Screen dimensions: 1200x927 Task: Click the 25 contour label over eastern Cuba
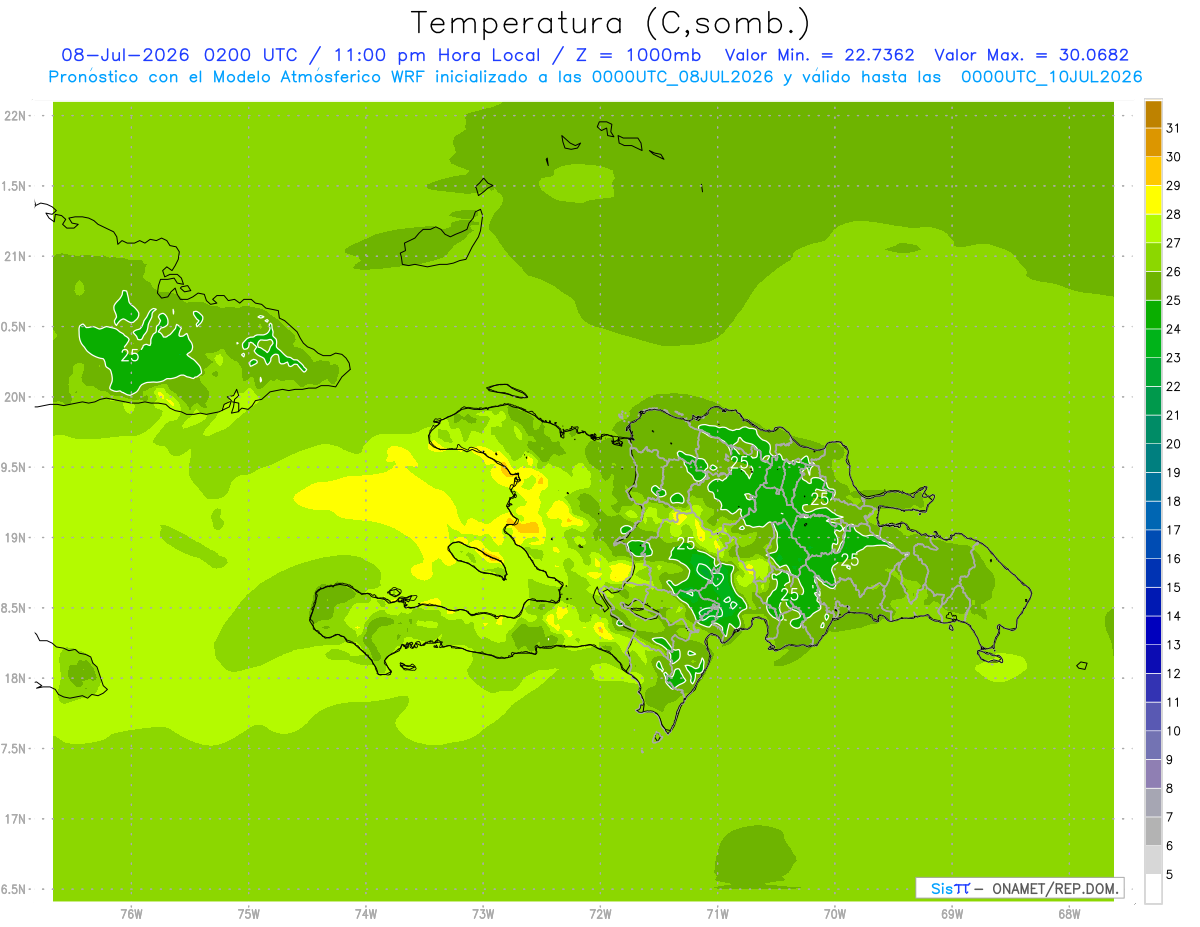point(130,355)
